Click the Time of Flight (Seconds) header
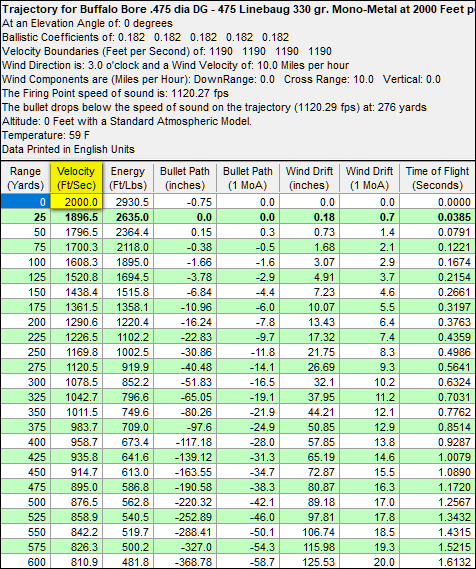The width and height of the screenshot is (476, 569). point(437,178)
